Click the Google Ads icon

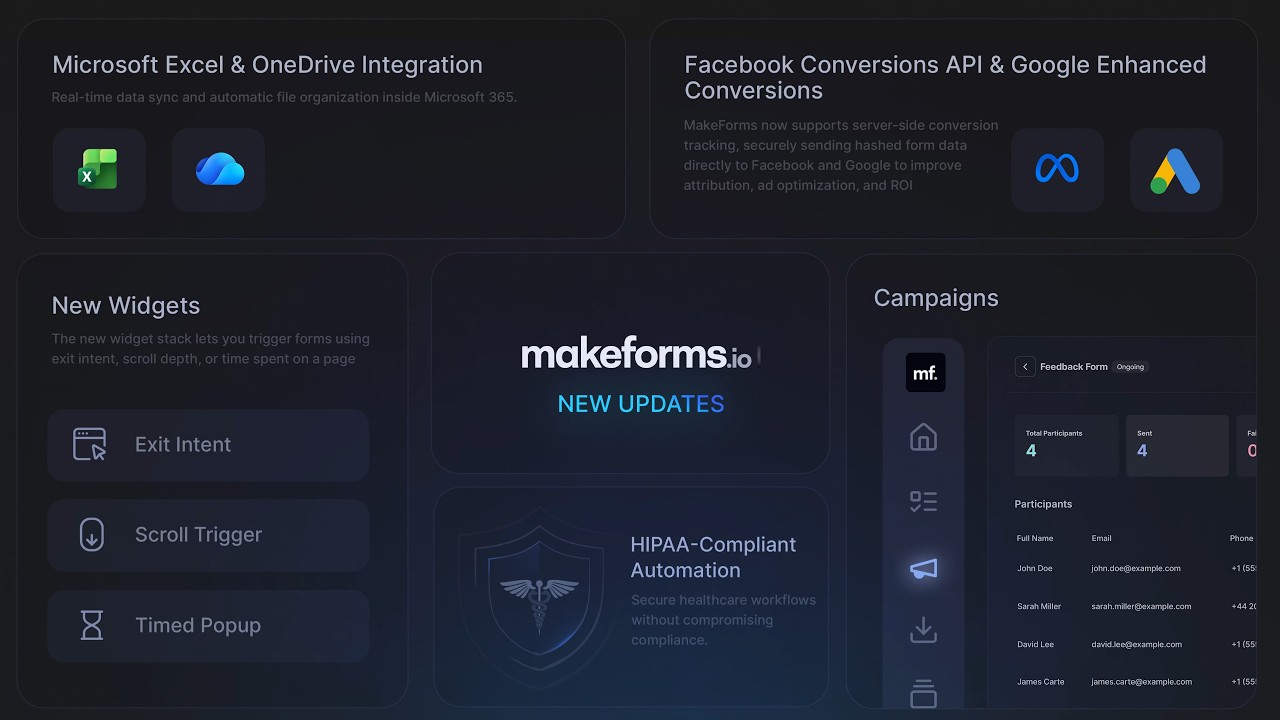[1176, 170]
